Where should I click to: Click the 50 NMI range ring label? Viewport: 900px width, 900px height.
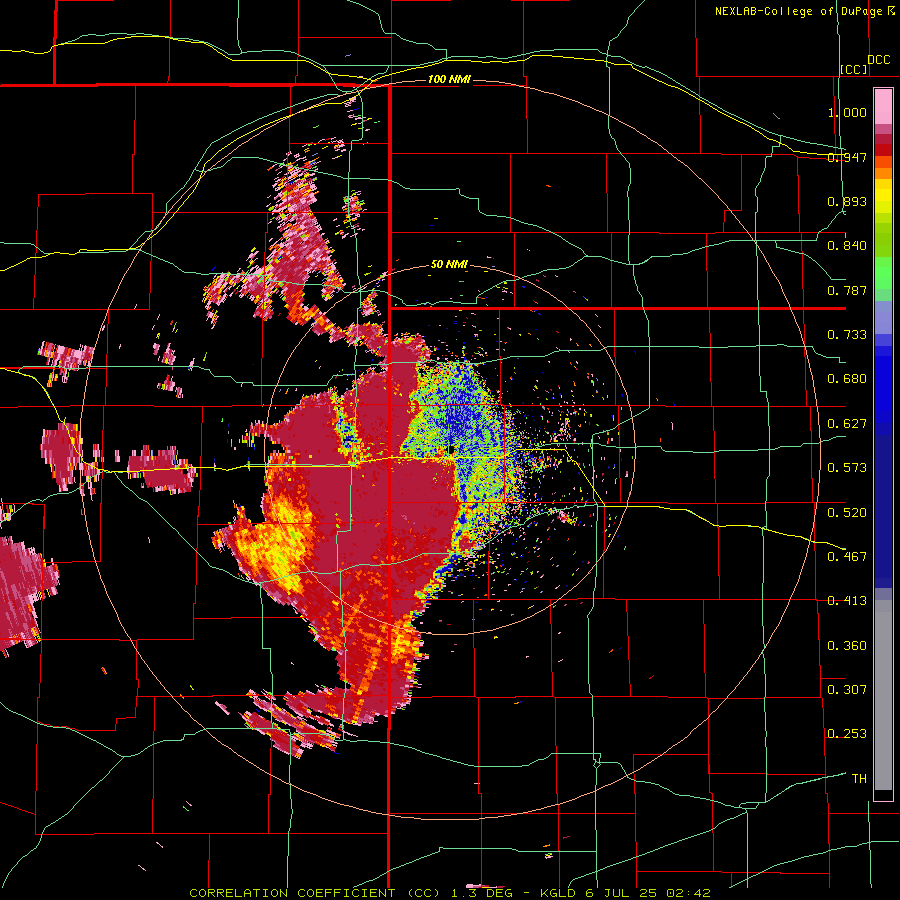(449, 265)
